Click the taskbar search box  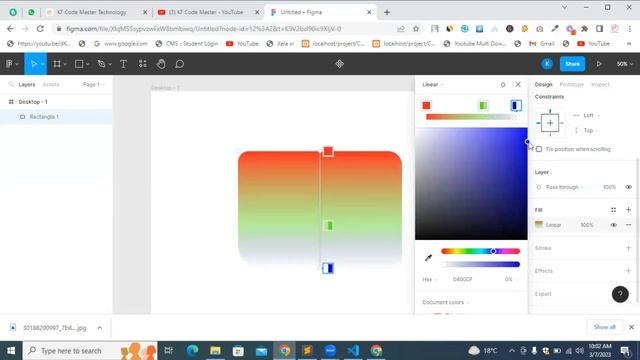[90, 351]
